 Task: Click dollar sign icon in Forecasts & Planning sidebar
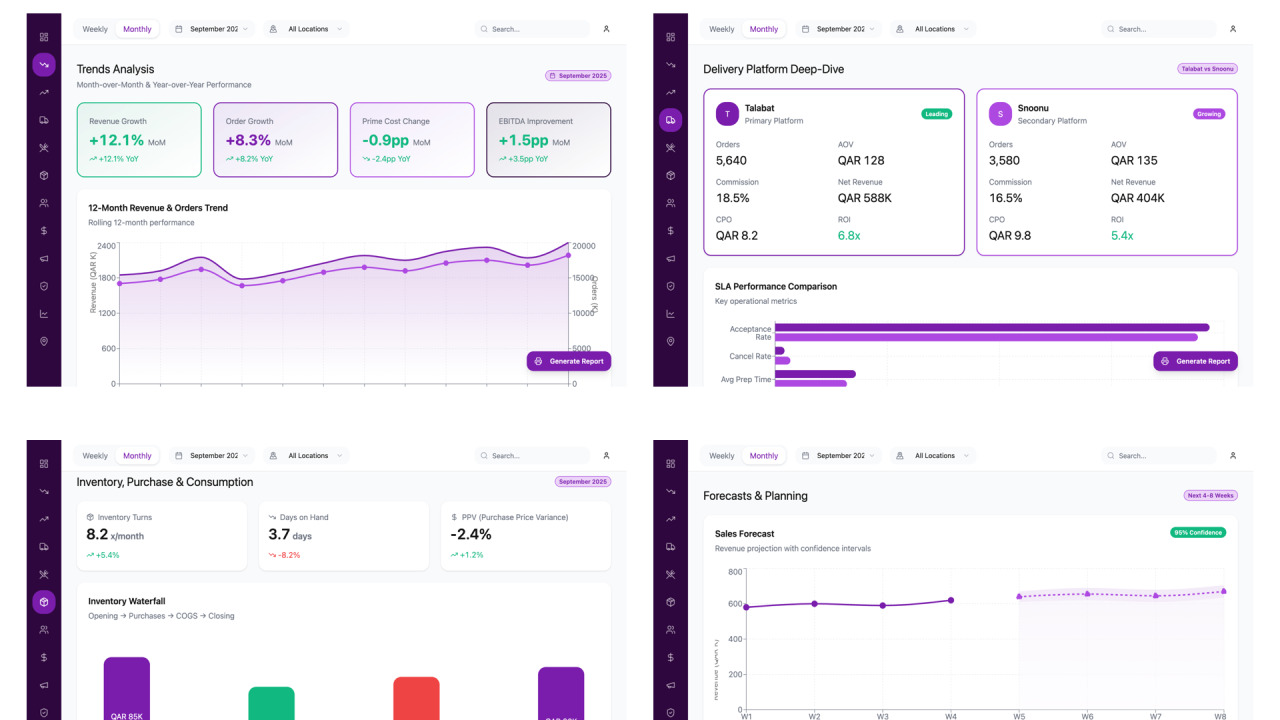[x=670, y=657]
